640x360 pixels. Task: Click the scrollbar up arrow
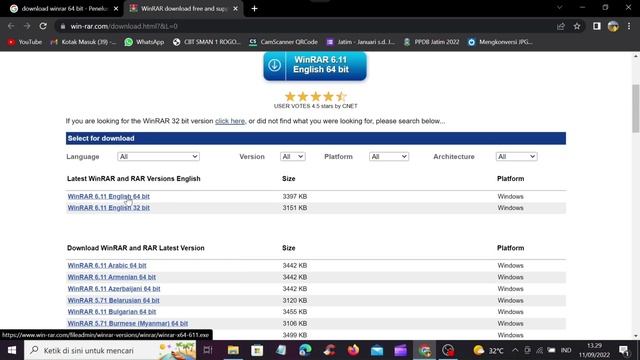(x=636, y=56)
